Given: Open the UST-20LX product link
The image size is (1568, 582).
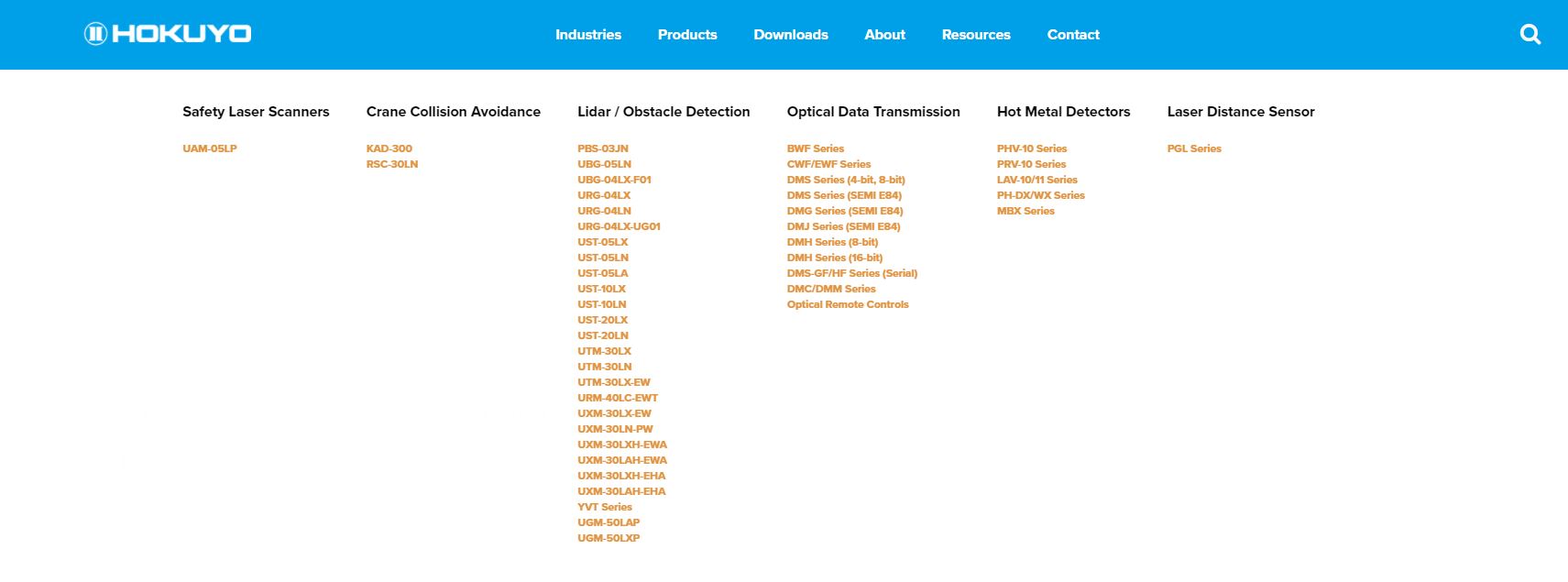Looking at the screenshot, I should [x=602, y=320].
